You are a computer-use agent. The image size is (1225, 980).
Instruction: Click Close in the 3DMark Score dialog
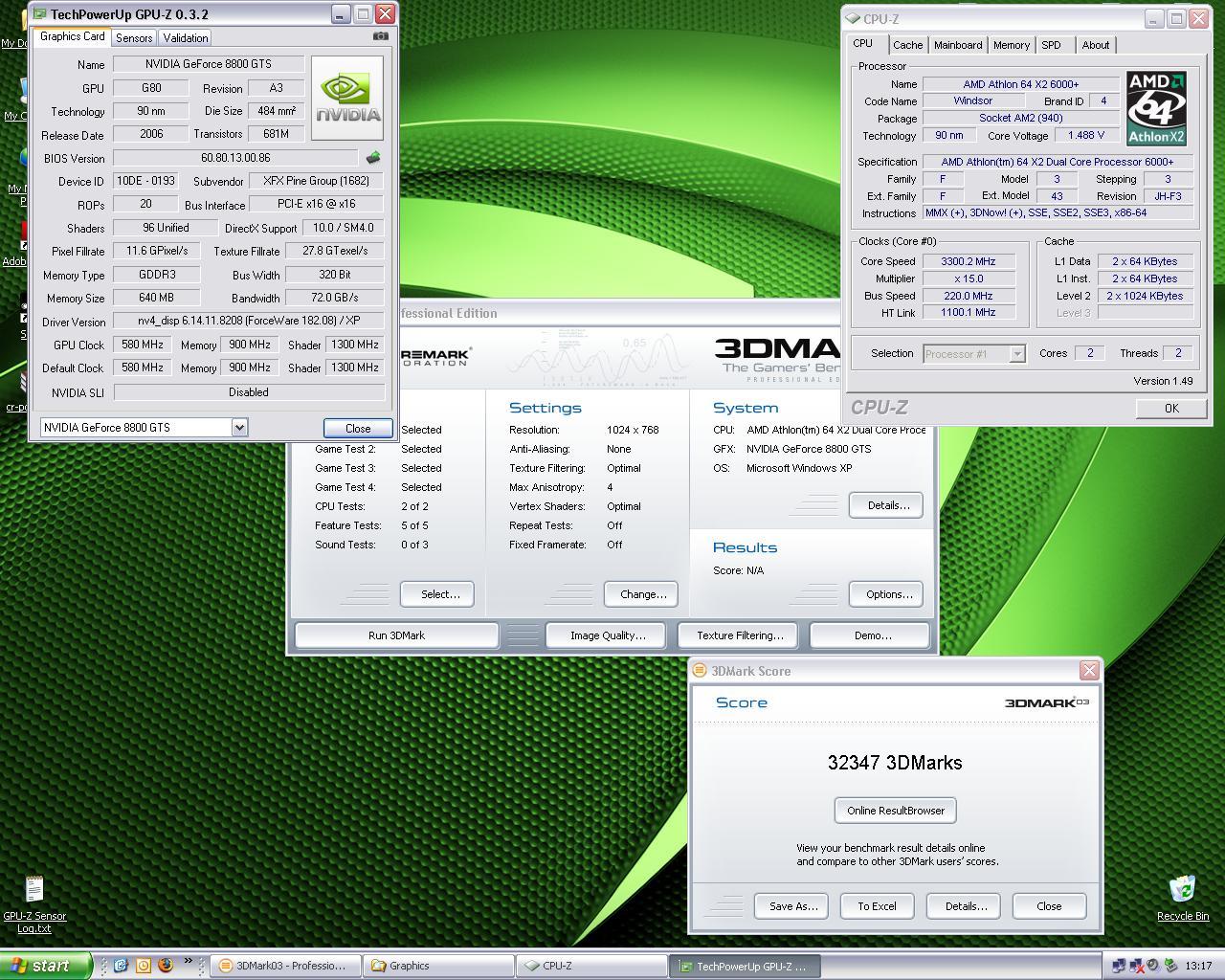(x=1049, y=906)
